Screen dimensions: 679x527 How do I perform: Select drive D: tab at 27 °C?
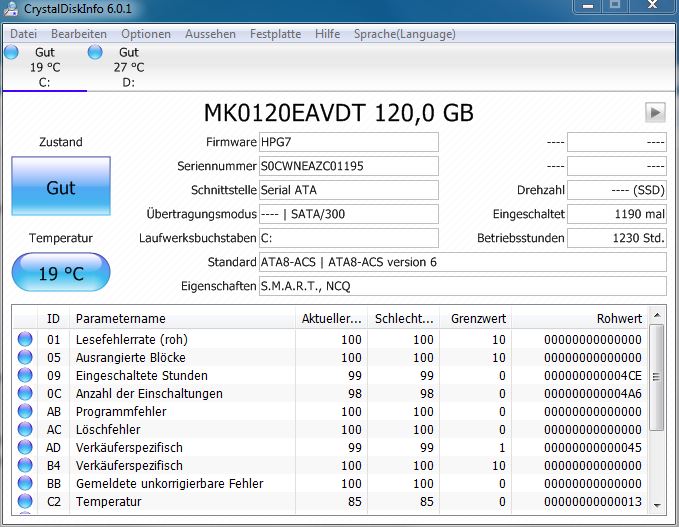tap(129, 67)
